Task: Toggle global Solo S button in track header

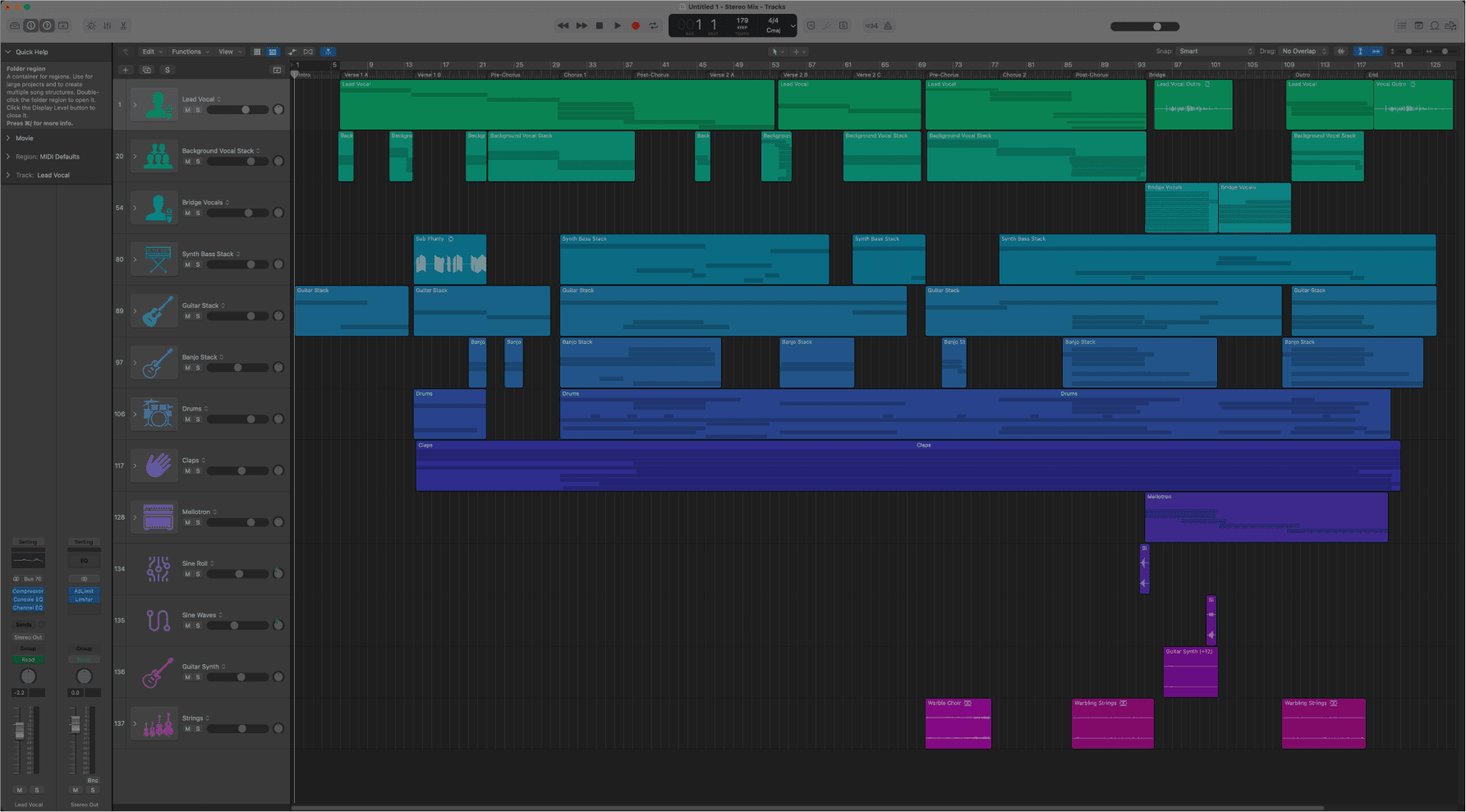Action: 168,70
